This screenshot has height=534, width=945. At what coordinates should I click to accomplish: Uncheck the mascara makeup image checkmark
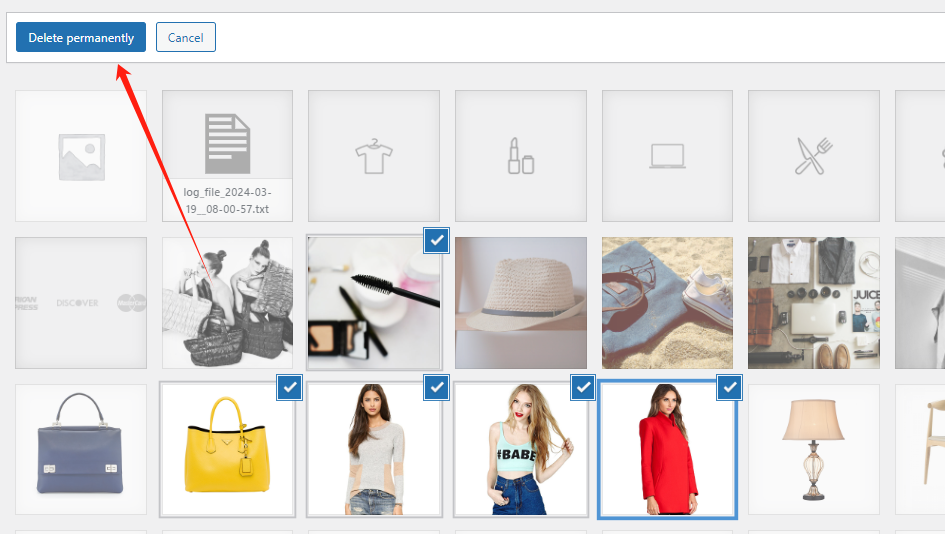[x=436, y=241]
